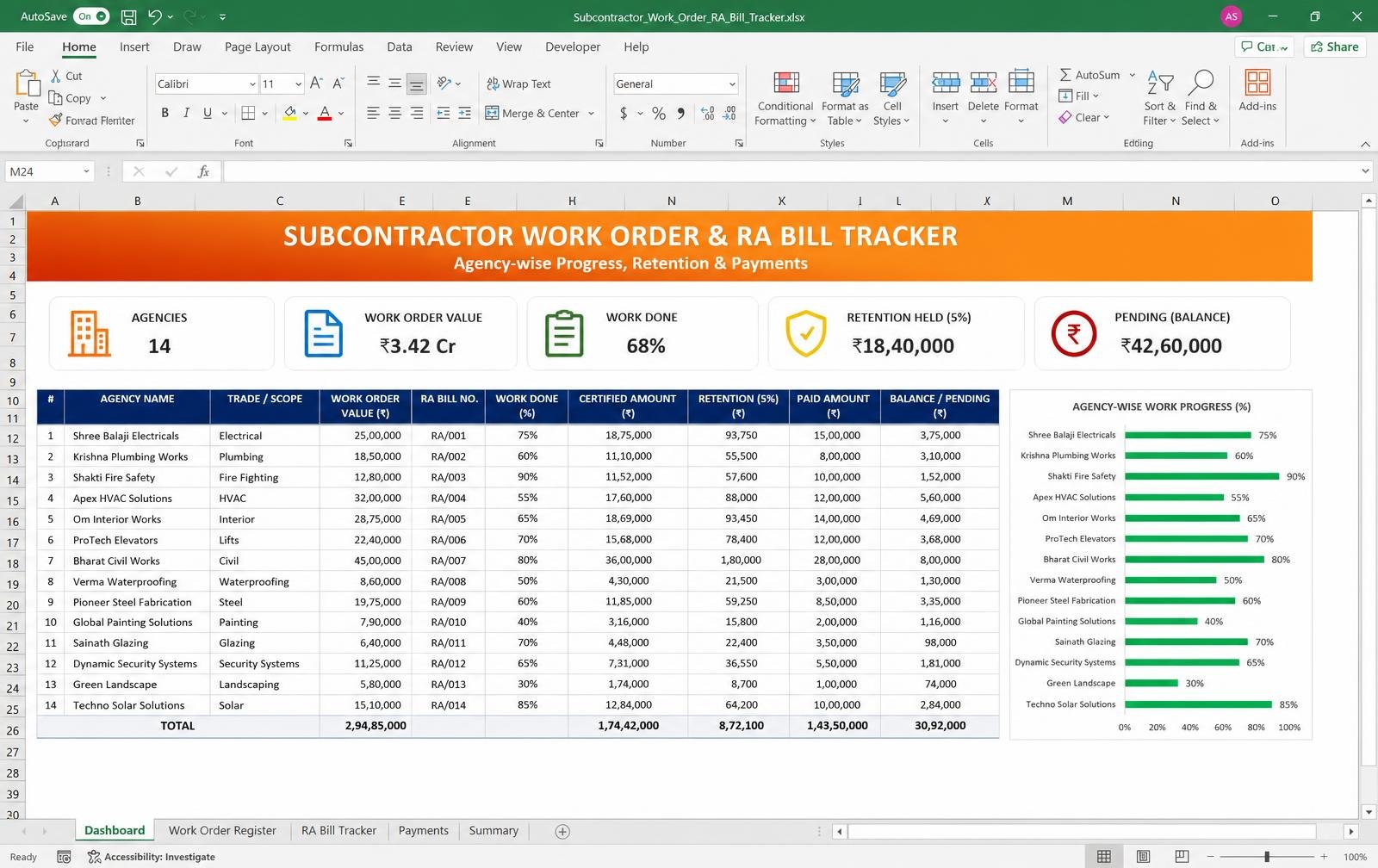Click the Sort & Filter button
The width and height of the screenshot is (1378, 868).
tap(1160, 99)
